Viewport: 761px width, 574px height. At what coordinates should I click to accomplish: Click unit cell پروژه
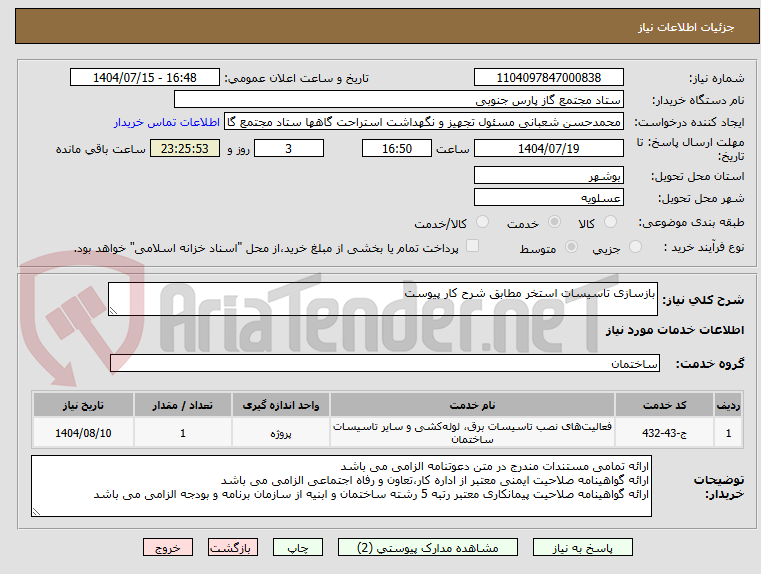click(x=281, y=433)
